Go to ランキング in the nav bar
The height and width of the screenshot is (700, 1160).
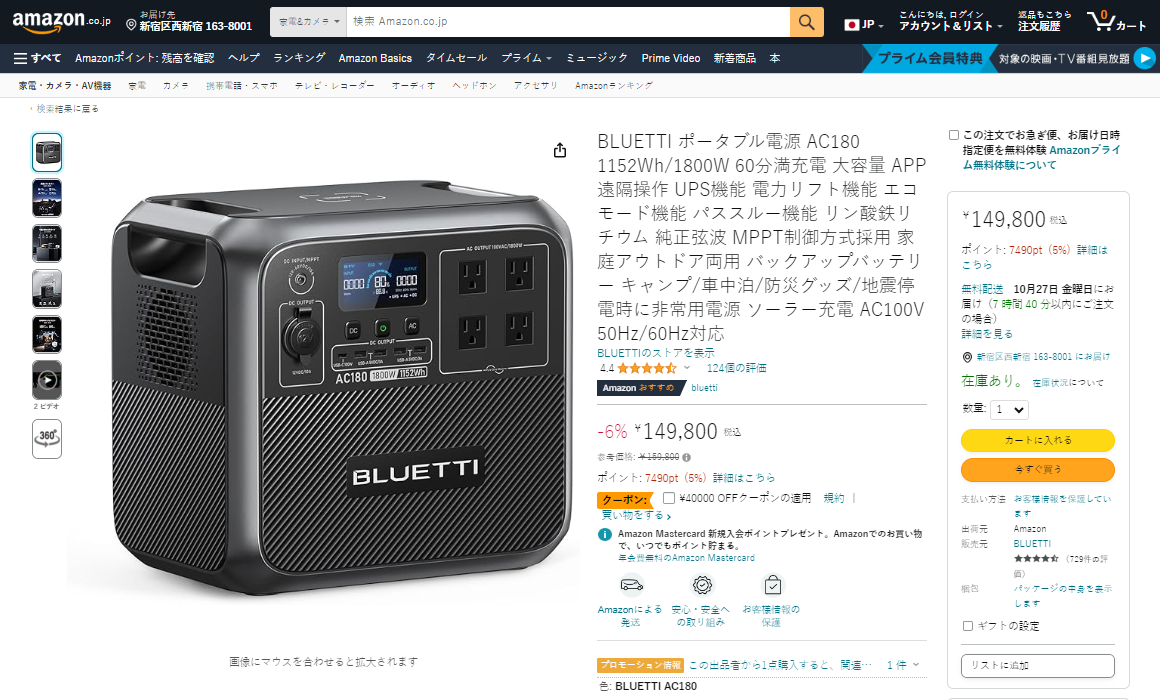pos(299,58)
